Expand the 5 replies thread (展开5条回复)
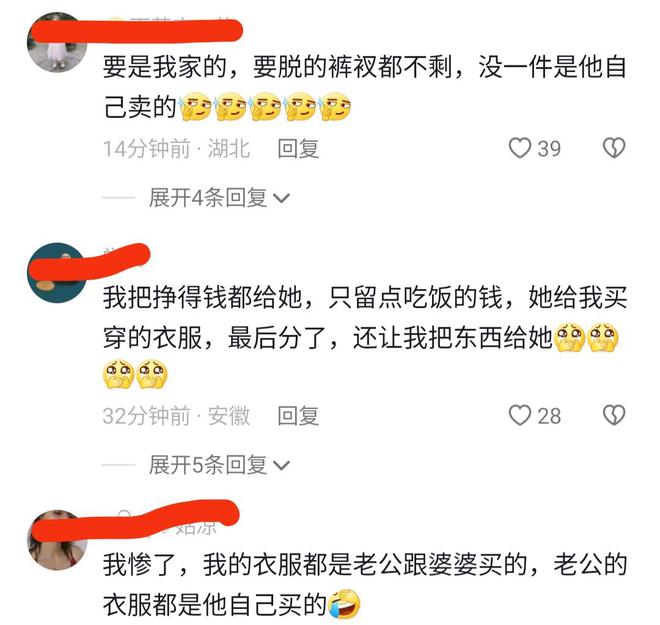The width and height of the screenshot is (660, 625). coord(208,465)
